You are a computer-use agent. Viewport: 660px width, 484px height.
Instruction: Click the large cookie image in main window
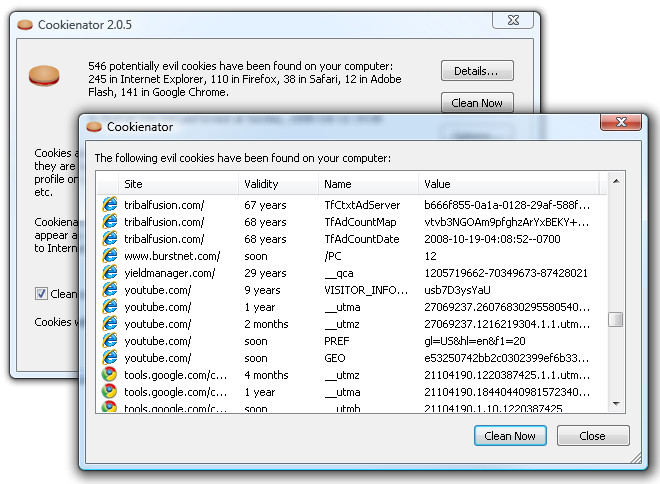pos(44,76)
